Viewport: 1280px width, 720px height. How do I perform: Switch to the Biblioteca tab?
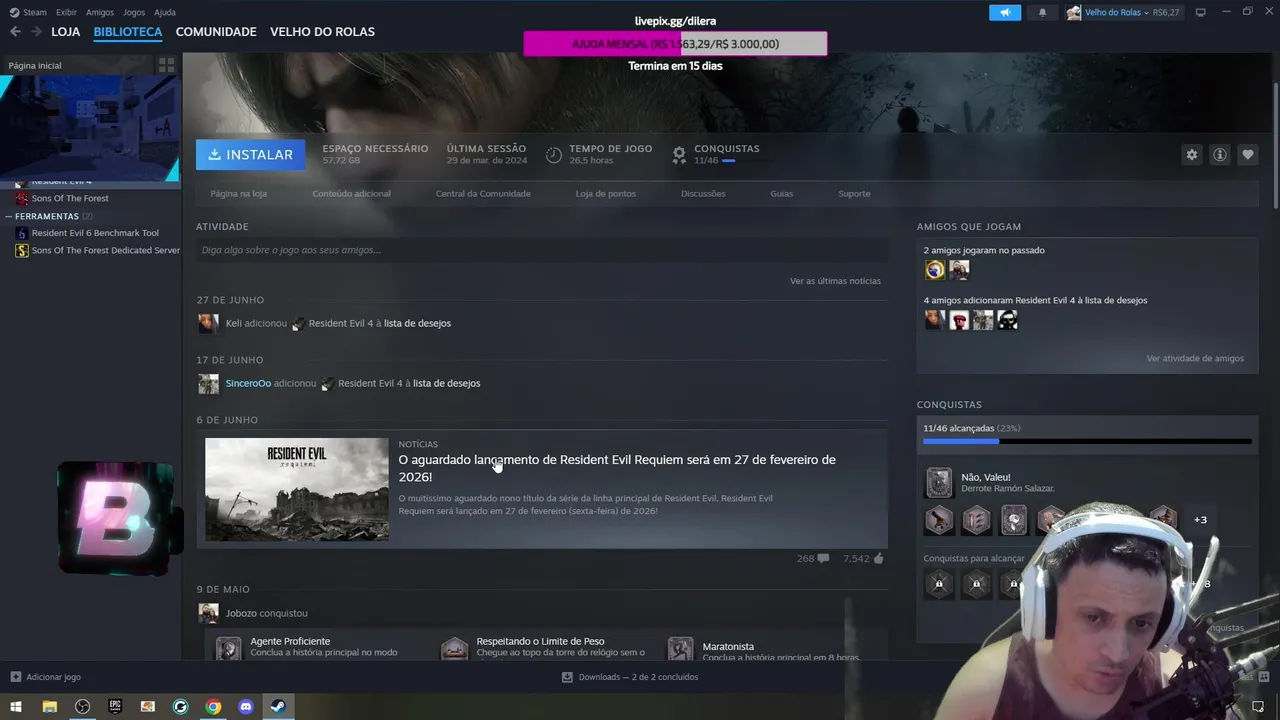[x=128, y=32]
